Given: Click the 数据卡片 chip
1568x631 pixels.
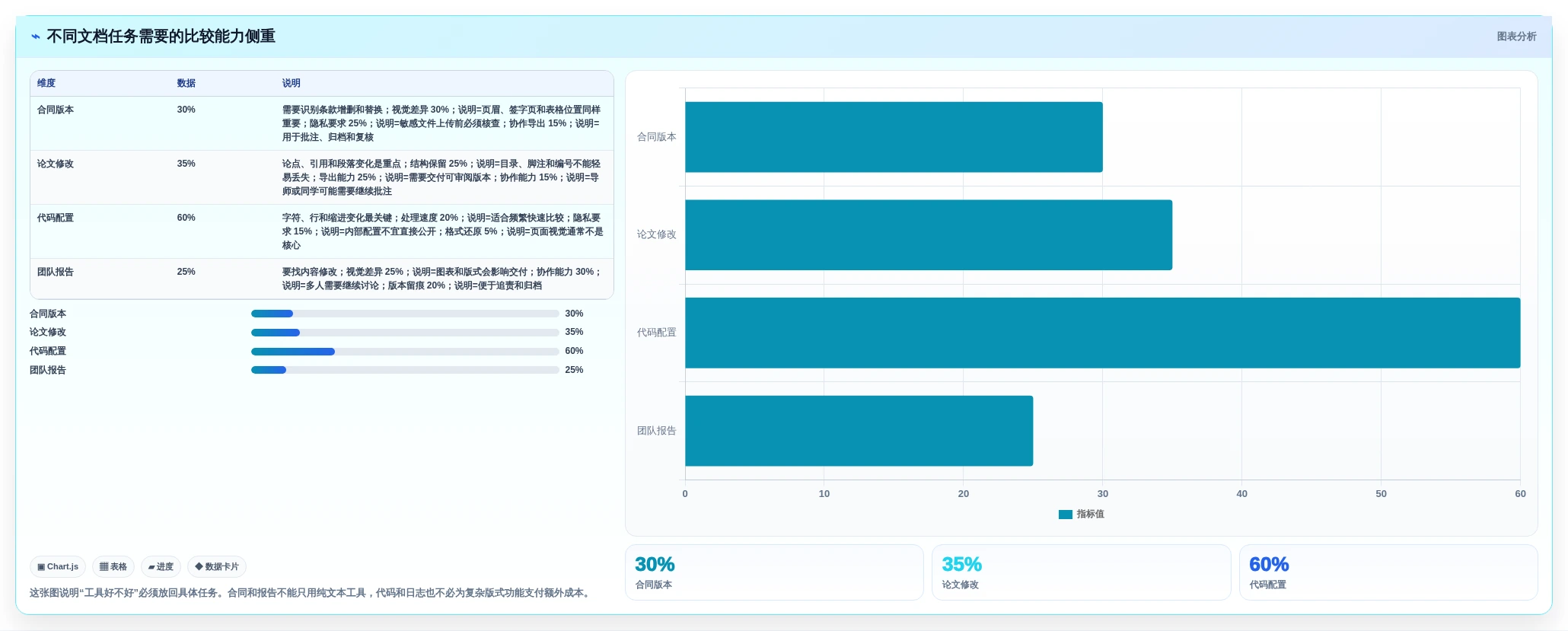Looking at the screenshot, I should [217, 566].
